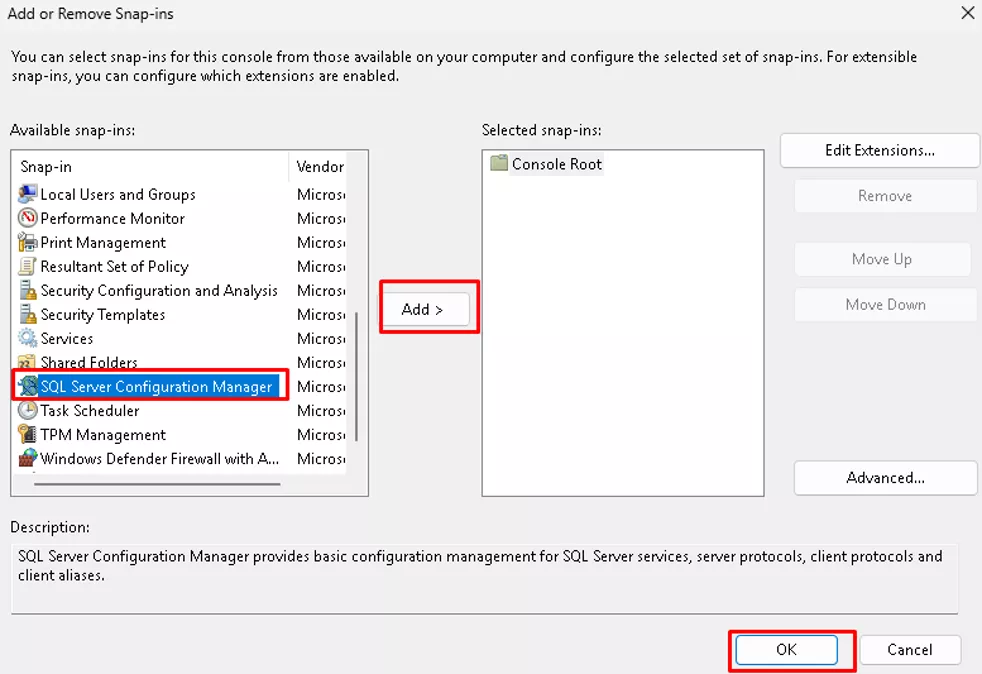The width and height of the screenshot is (982, 674).
Task: Click the Snap-in column header
Action: [150, 167]
